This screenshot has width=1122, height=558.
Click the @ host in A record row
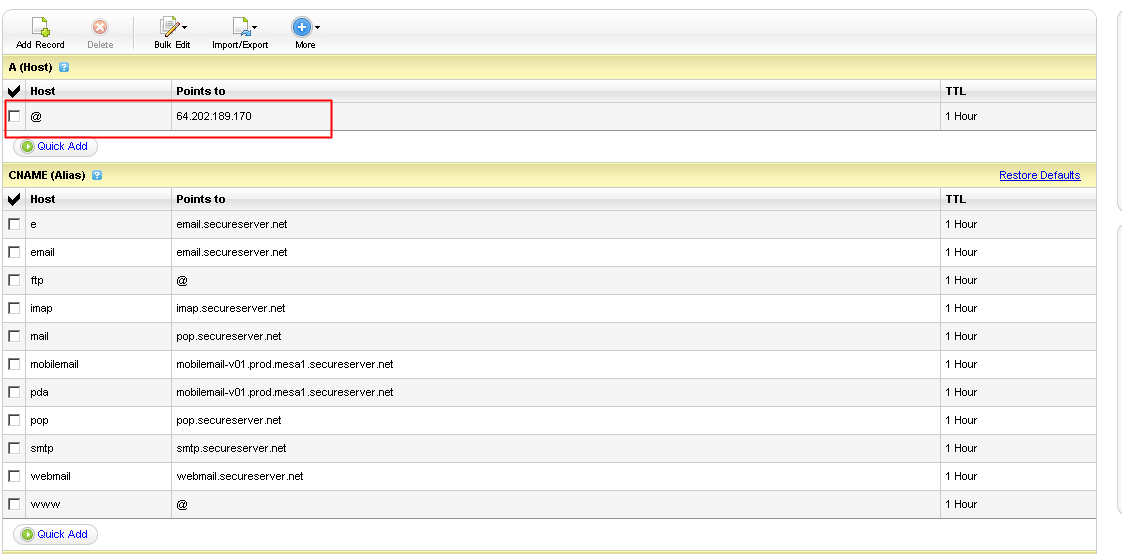click(36, 116)
